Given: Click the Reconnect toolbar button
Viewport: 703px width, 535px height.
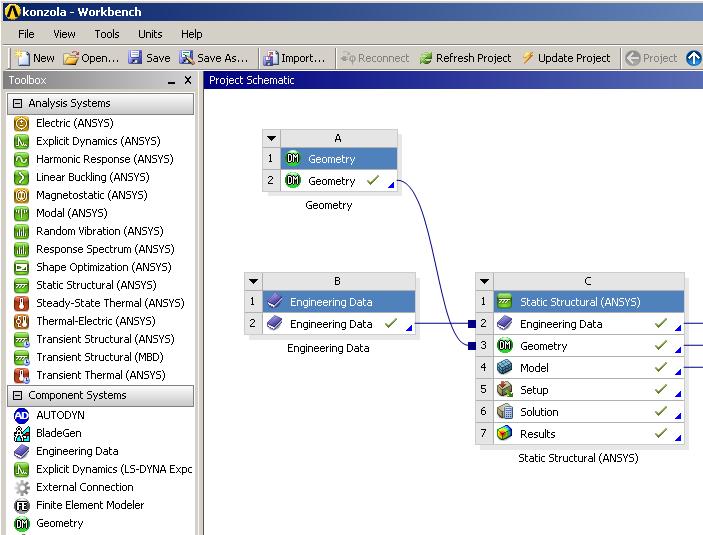Looking at the screenshot, I should click(375, 58).
